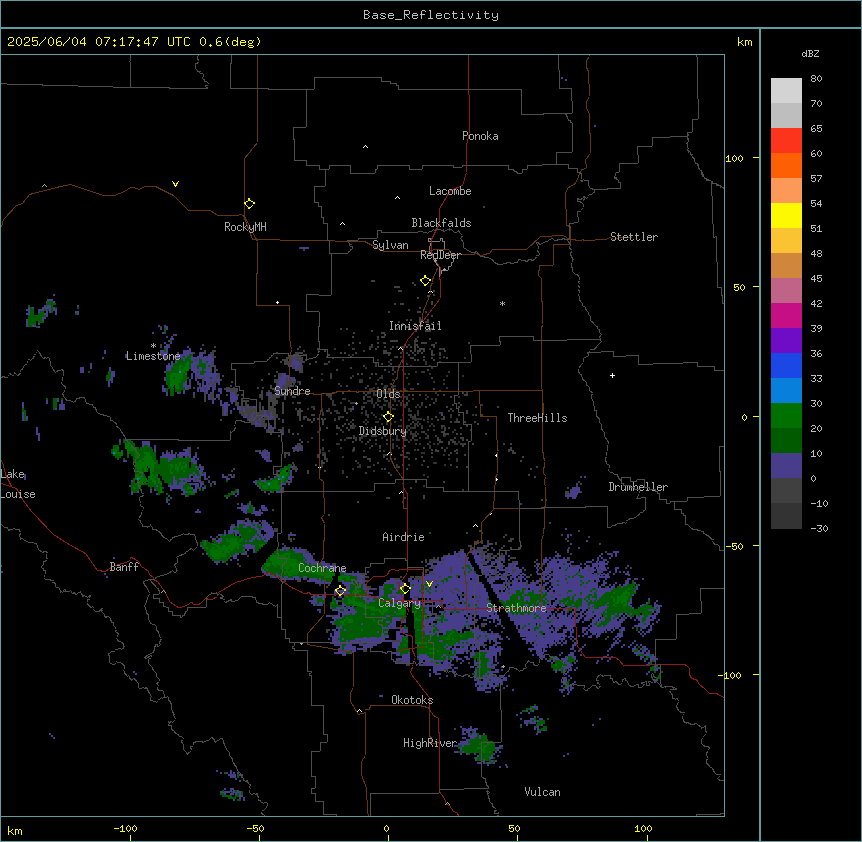
Task: Select the violet 39 dBZ legend swatch
Action: tap(786, 341)
